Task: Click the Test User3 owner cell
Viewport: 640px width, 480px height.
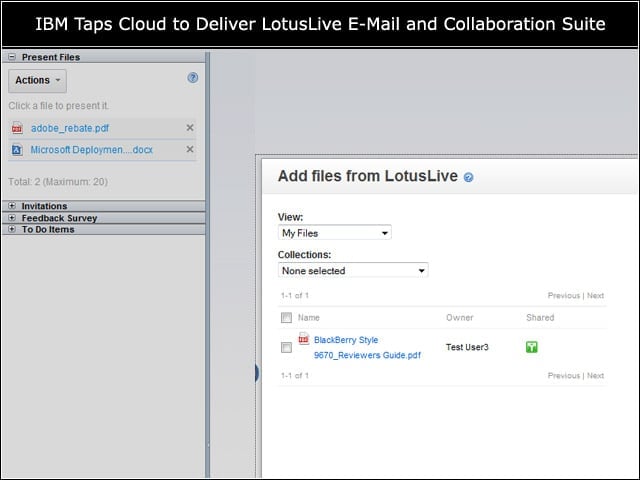Action: (x=467, y=347)
